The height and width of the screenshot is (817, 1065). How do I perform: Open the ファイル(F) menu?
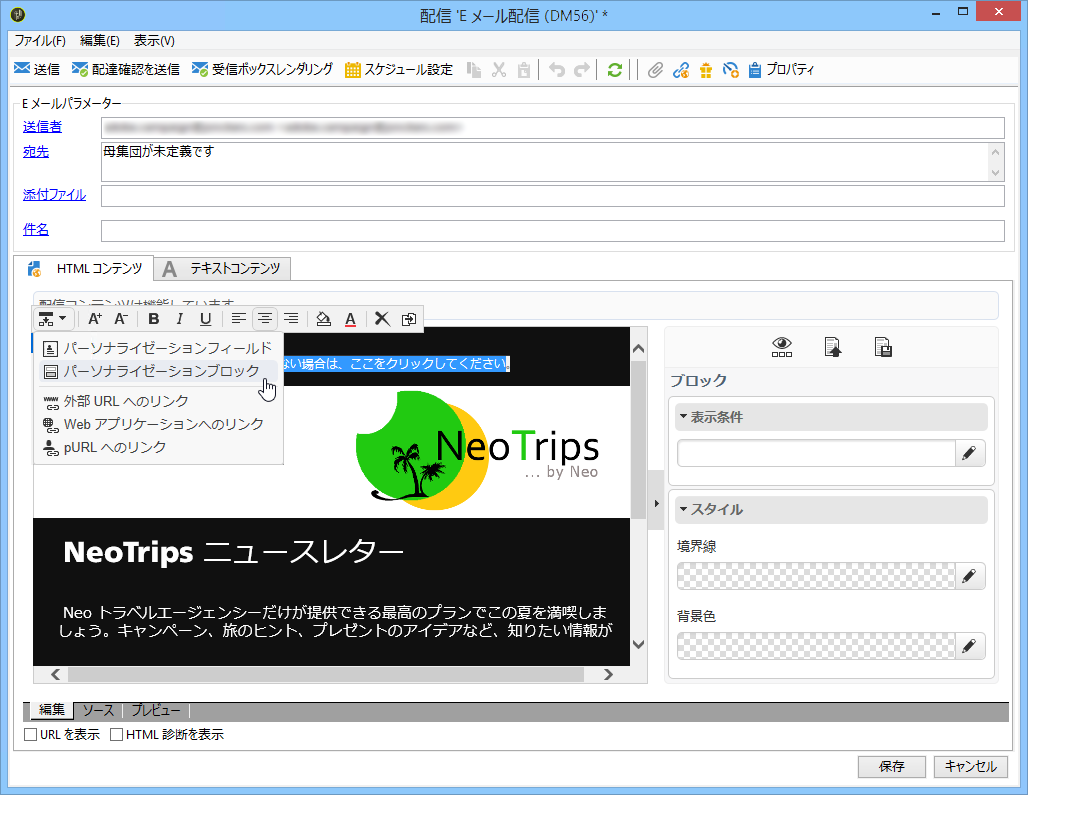40,41
